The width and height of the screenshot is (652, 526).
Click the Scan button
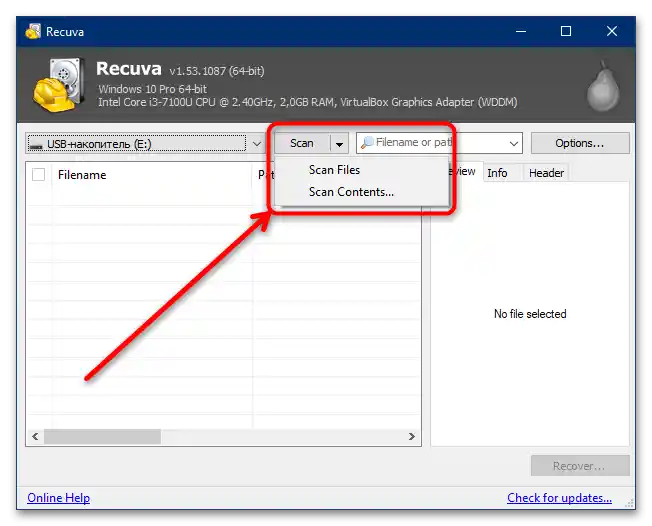pyautogui.click(x=302, y=143)
